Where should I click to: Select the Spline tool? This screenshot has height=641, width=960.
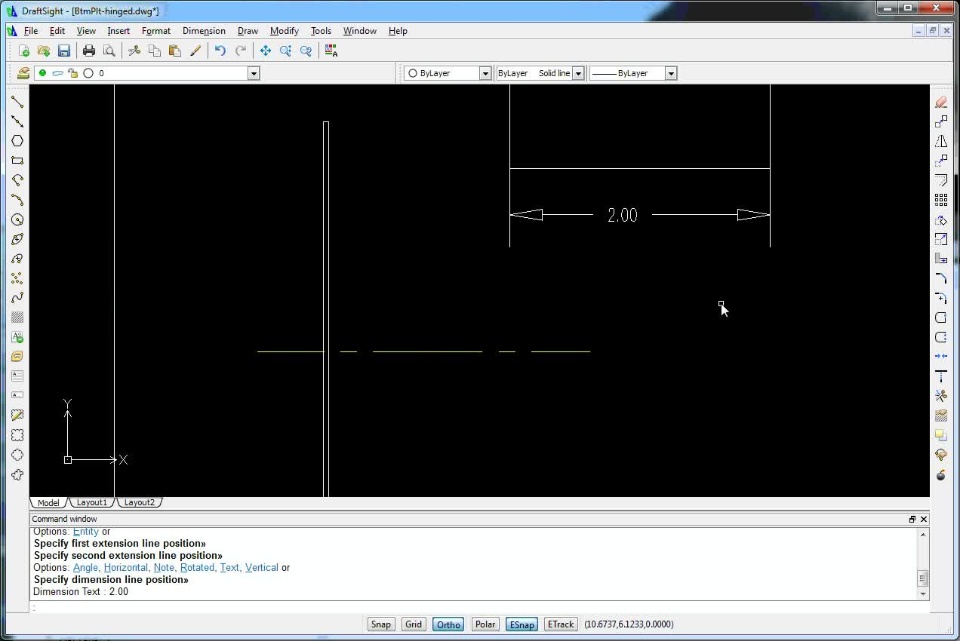tap(17, 298)
